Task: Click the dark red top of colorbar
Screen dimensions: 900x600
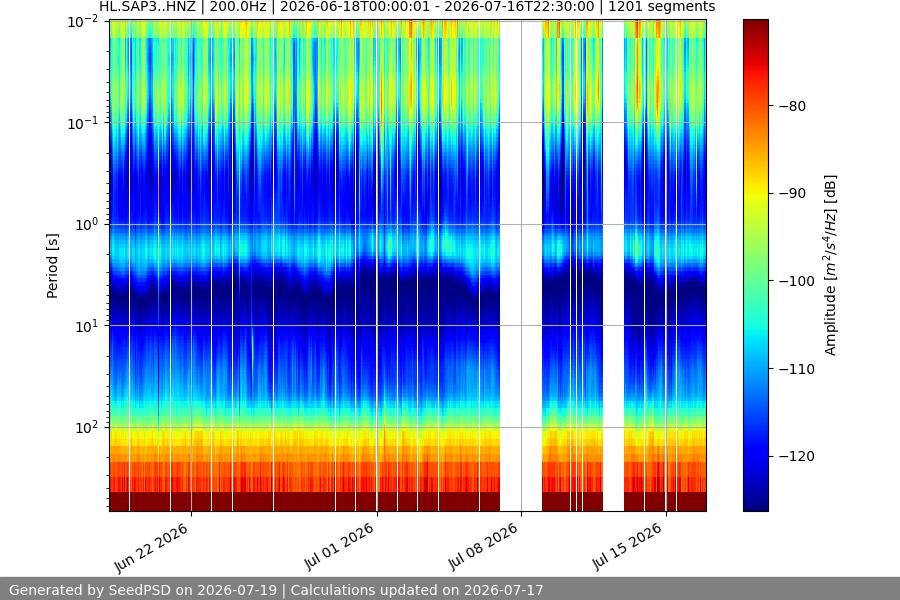Action: [755, 29]
